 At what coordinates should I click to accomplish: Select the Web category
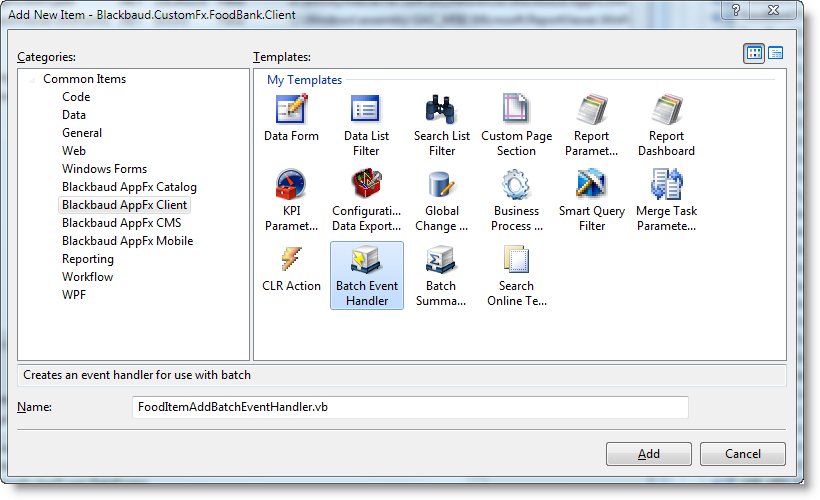click(x=74, y=151)
